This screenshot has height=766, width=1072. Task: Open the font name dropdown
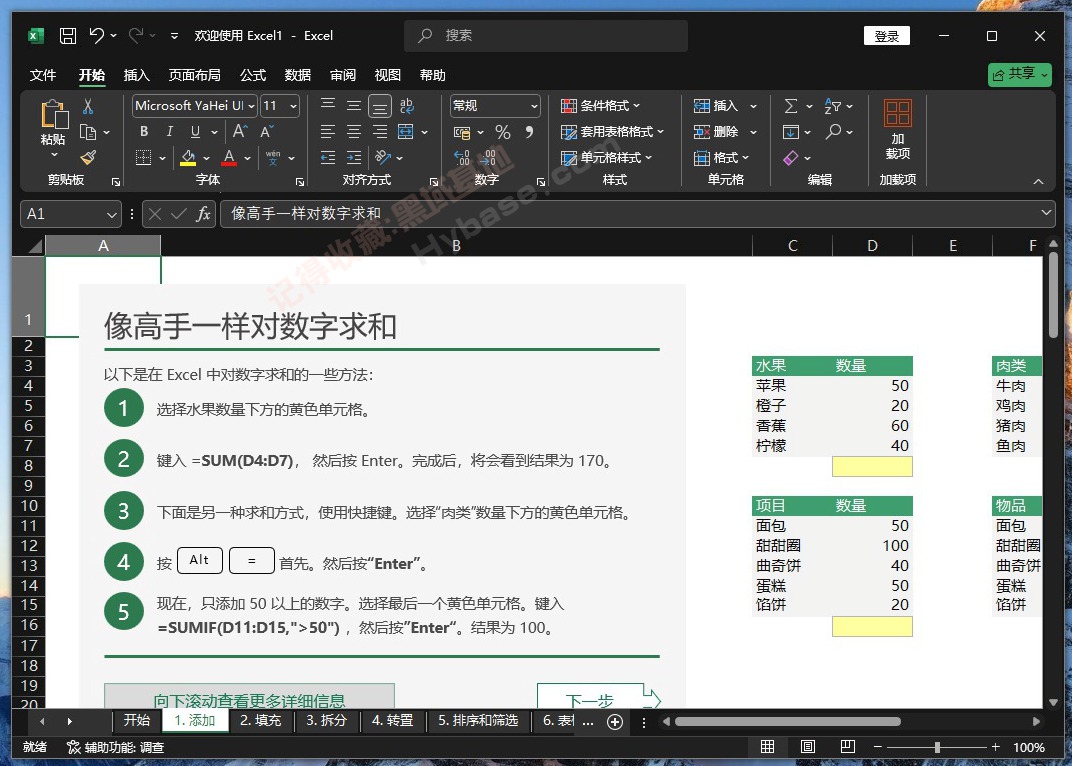click(x=251, y=106)
